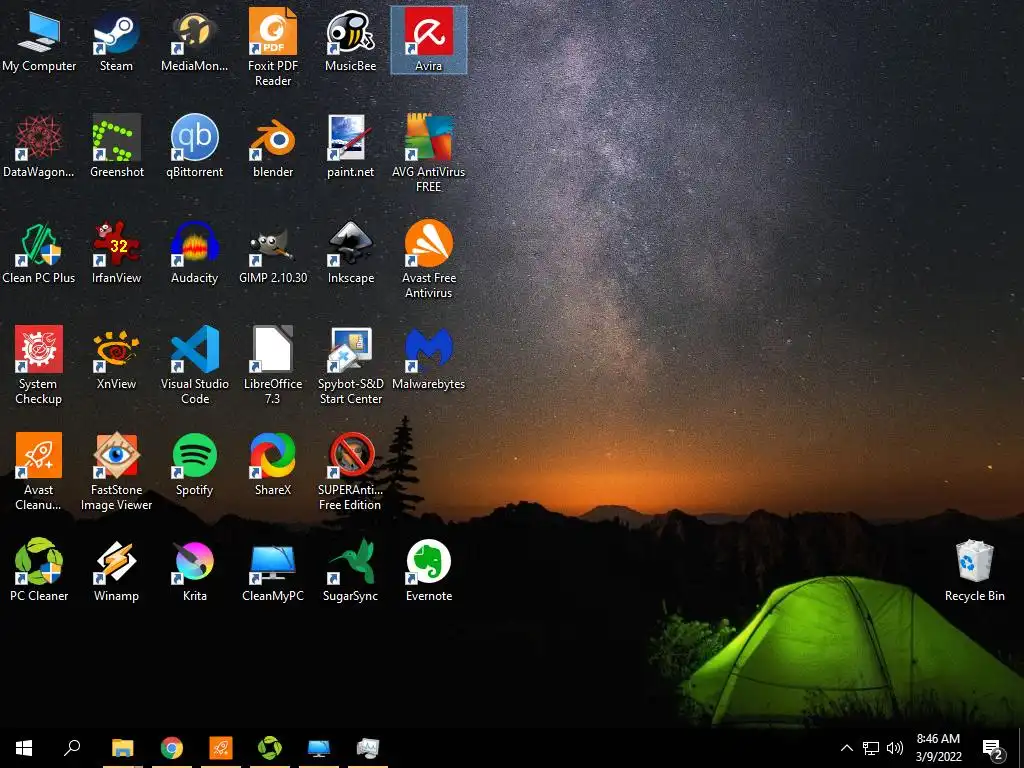Select the Recycle Bin
Image resolution: width=1024 pixels, height=768 pixels.
pyautogui.click(x=974, y=570)
